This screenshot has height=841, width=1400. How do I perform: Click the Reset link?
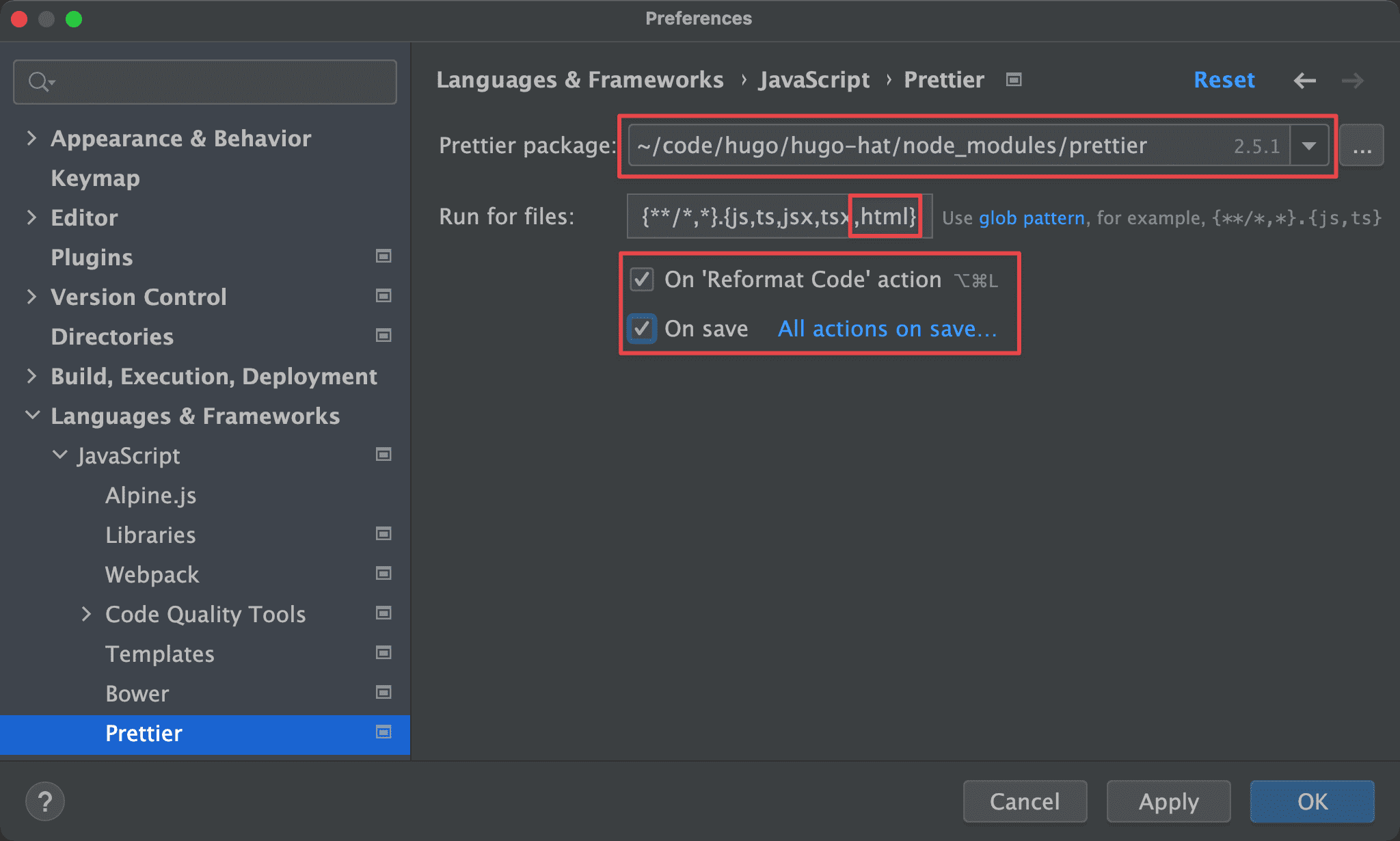pyautogui.click(x=1224, y=80)
